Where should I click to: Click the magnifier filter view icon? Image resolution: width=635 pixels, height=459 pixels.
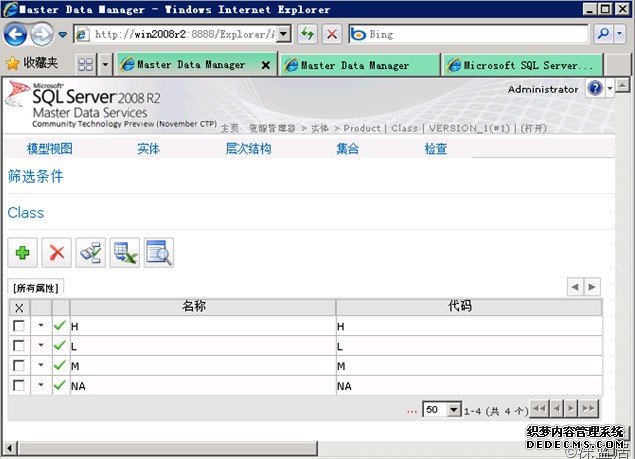[x=159, y=253]
